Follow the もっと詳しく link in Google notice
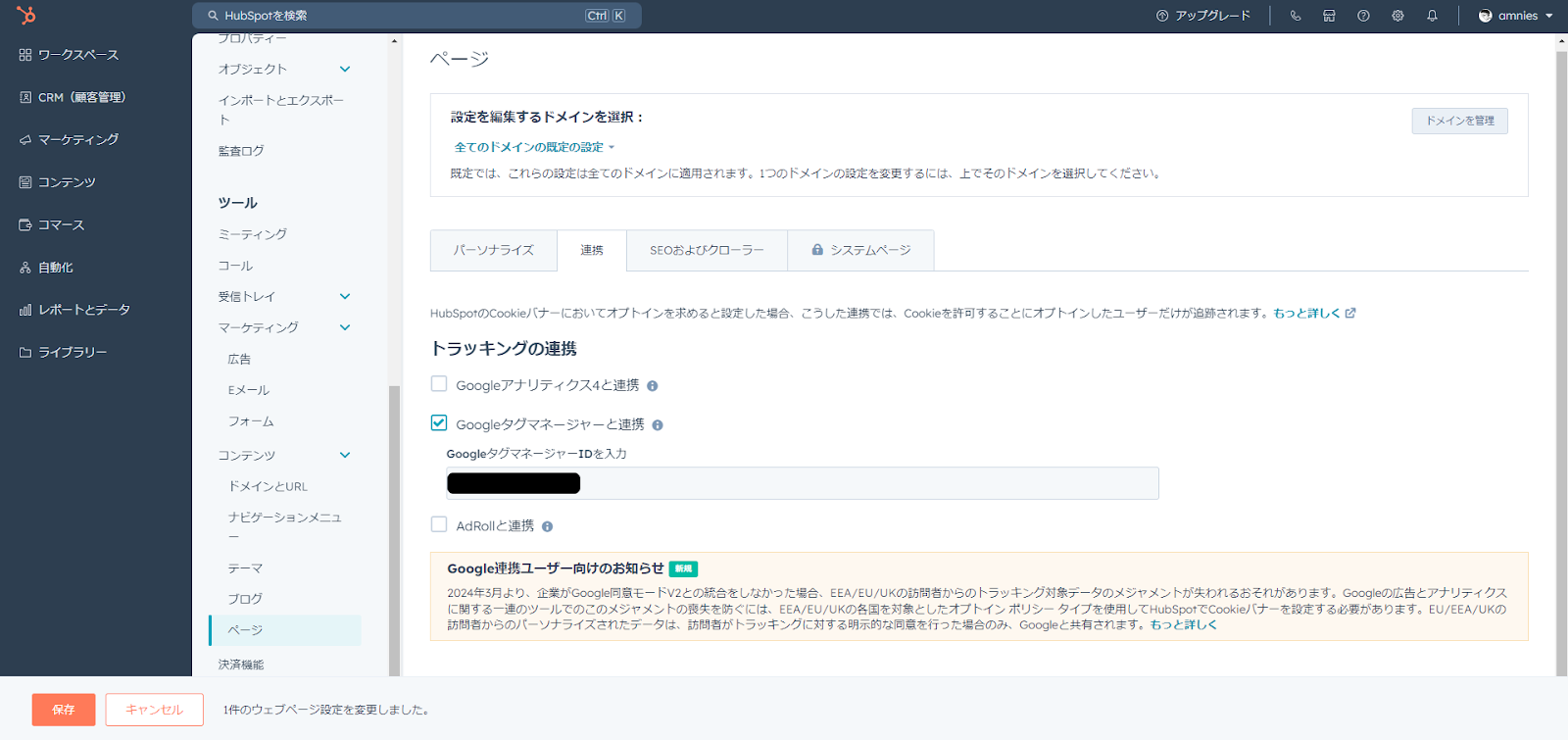1568x740 pixels. [x=1184, y=624]
